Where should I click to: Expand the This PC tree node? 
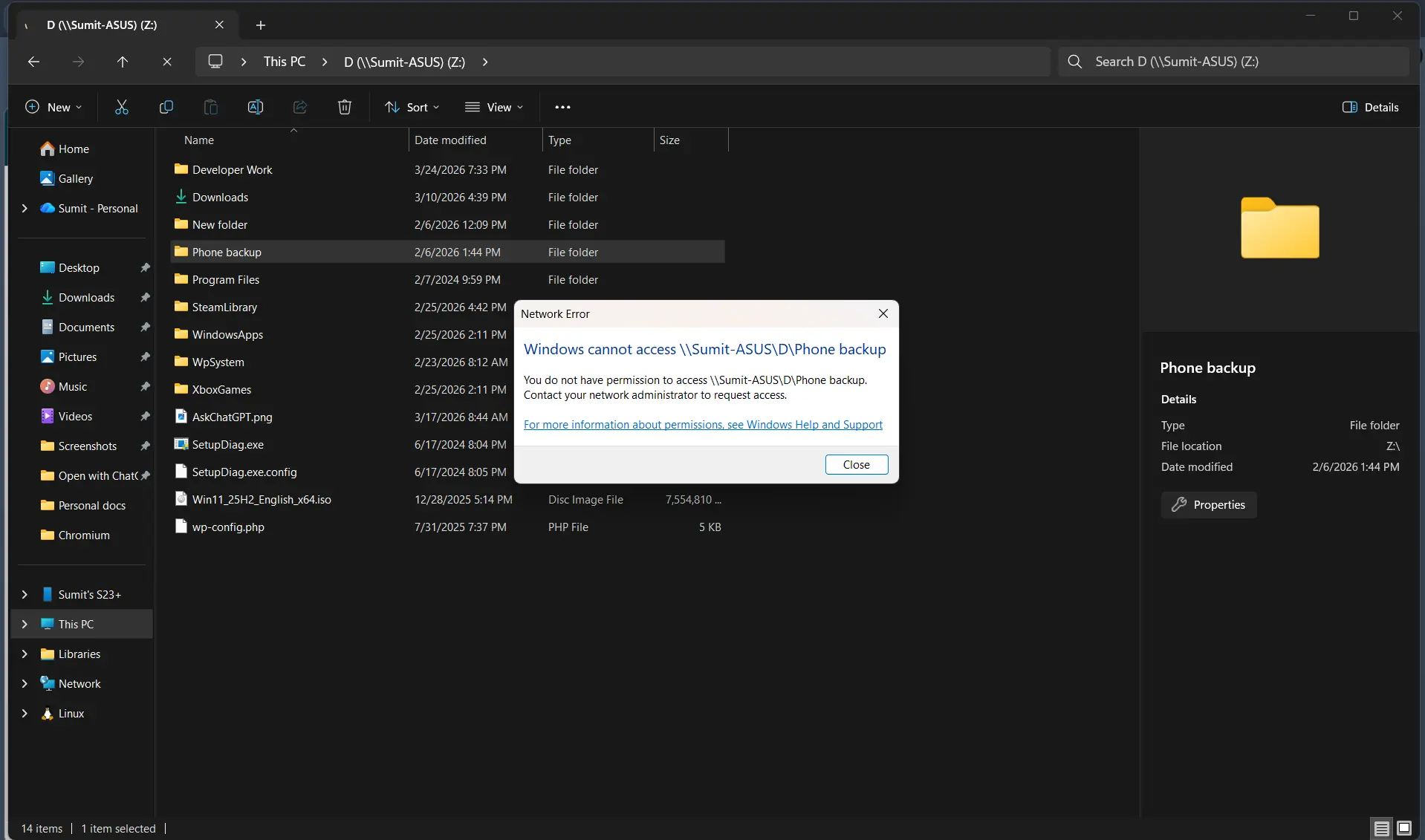25,625
